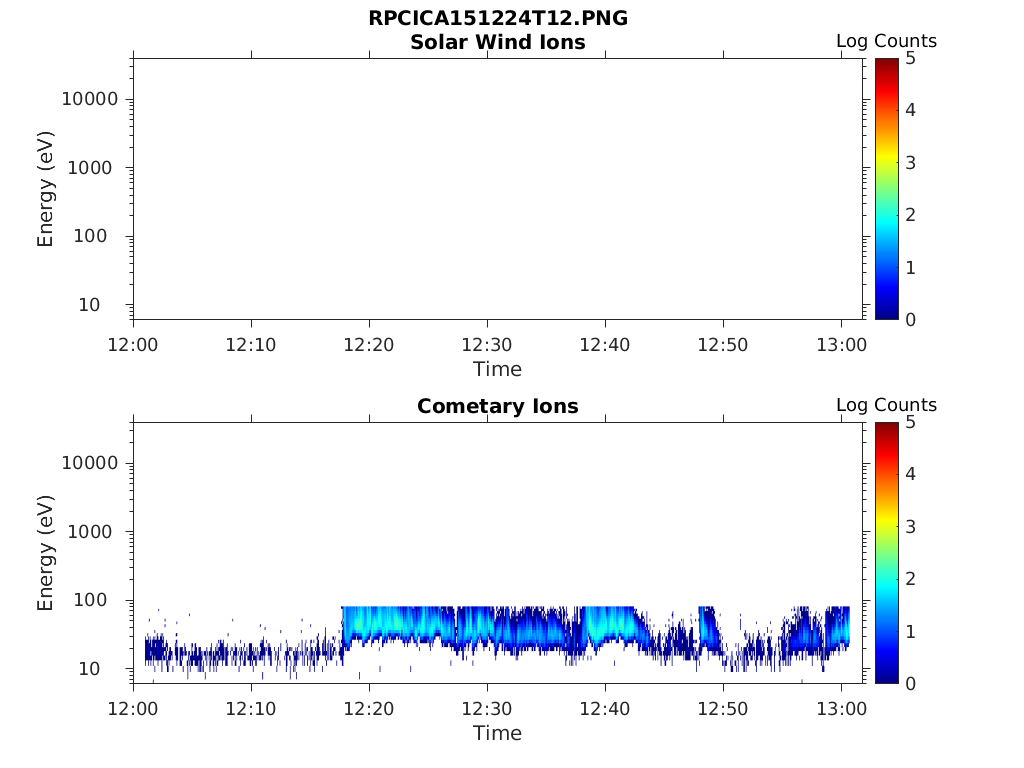
Task: Click the 12:20 tick label on Solar Wind plot
Action: [369, 345]
